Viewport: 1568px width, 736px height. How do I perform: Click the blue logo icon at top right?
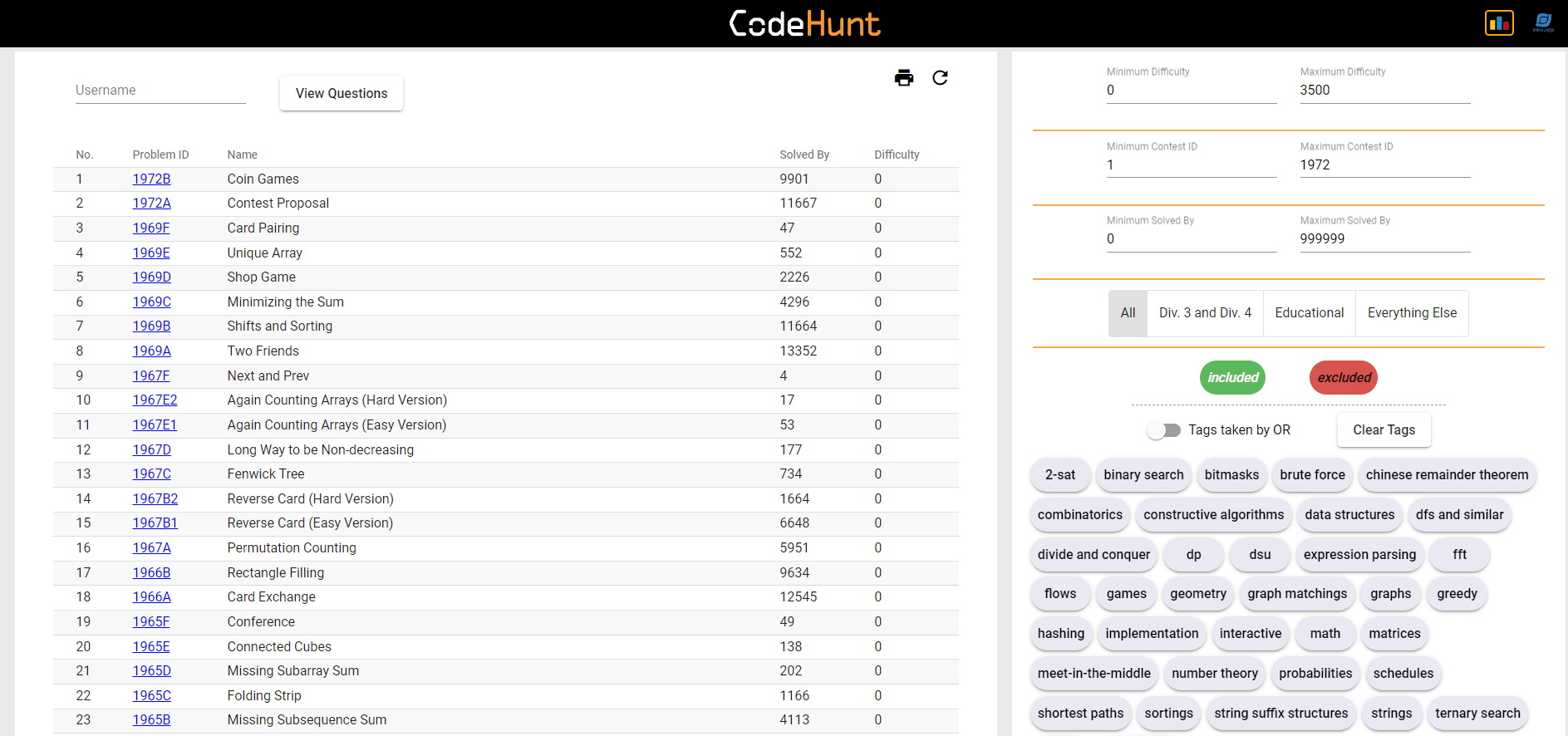click(x=1543, y=23)
